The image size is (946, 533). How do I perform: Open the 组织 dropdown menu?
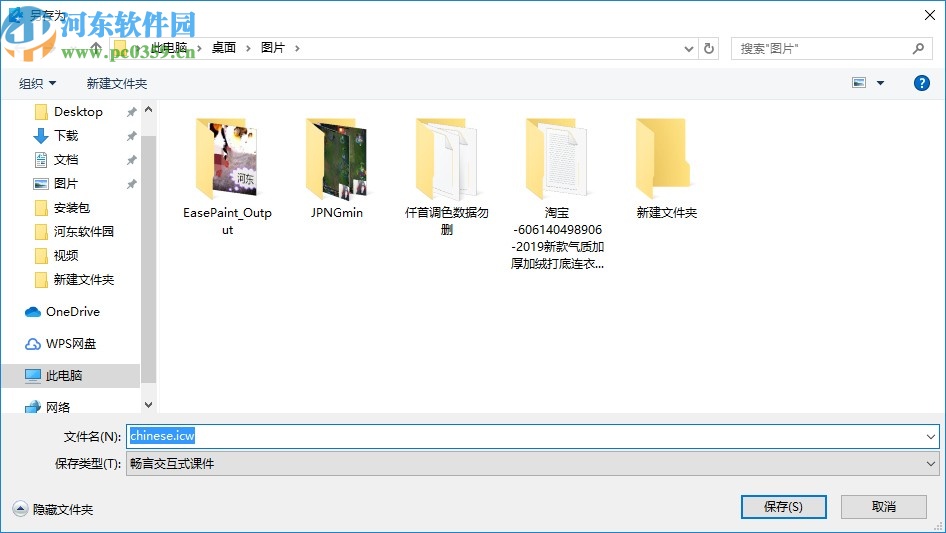pos(37,83)
